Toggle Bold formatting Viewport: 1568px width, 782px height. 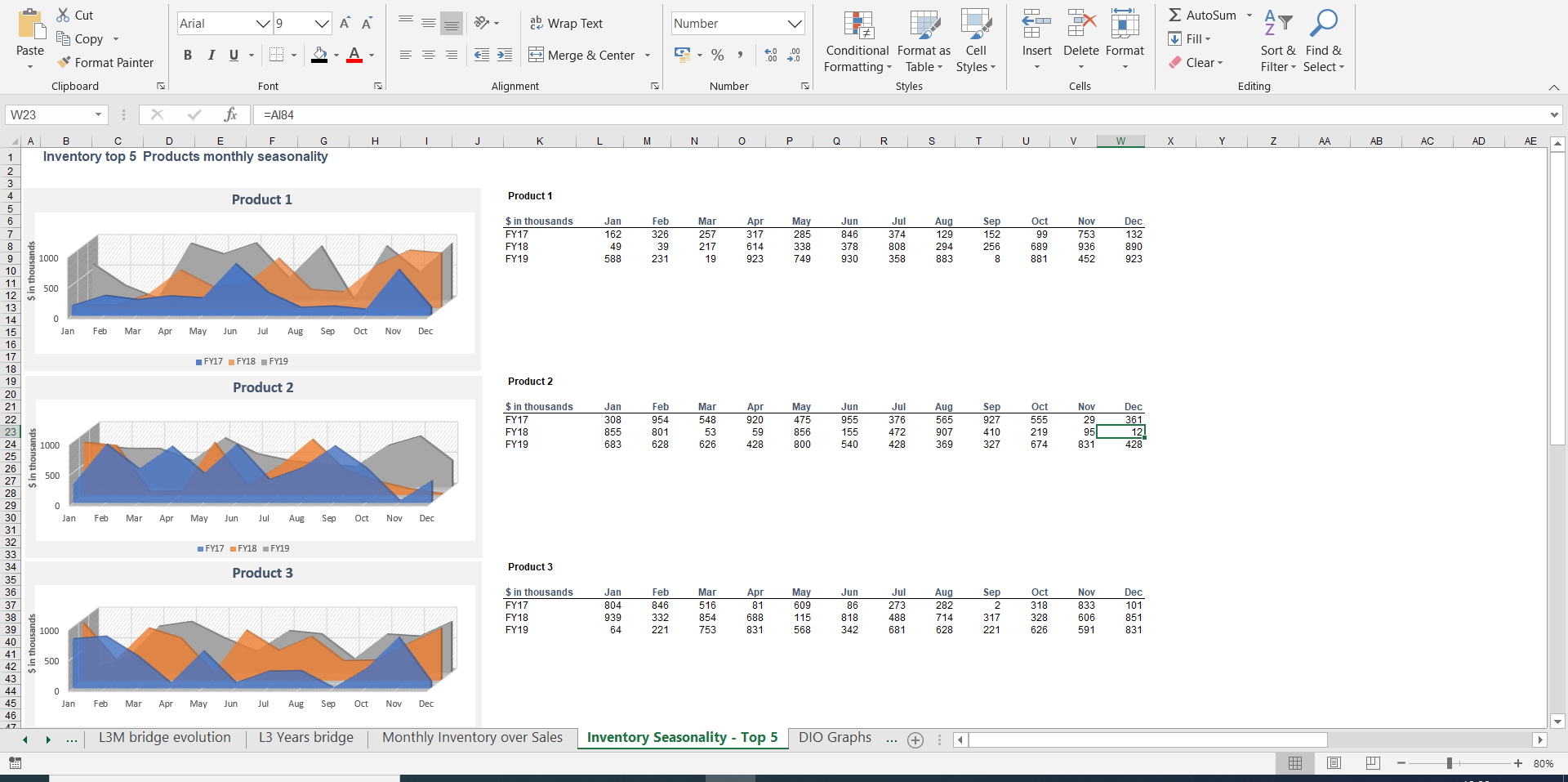(x=188, y=55)
